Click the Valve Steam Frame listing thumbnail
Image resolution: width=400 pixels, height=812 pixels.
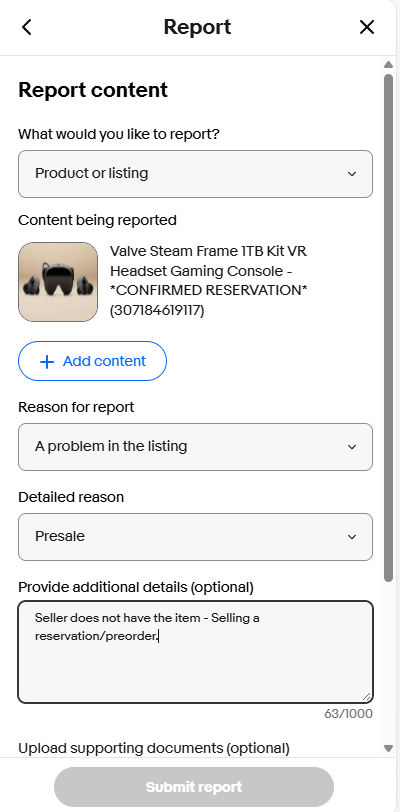pyautogui.click(x=58, y=282)
